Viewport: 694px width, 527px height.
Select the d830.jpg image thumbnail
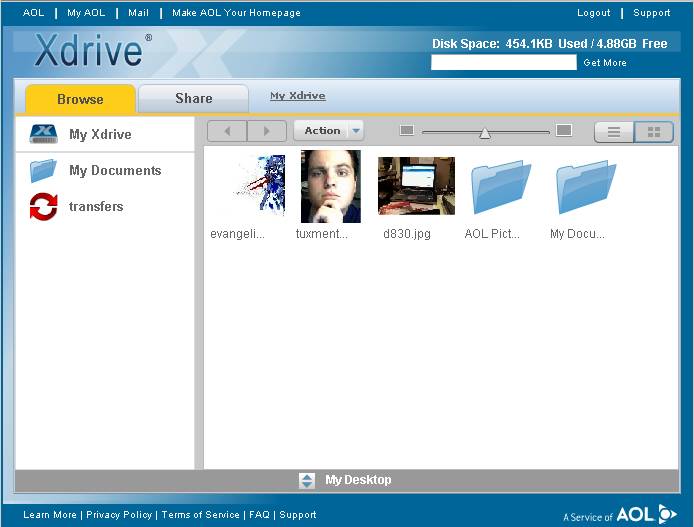(416, 186)
